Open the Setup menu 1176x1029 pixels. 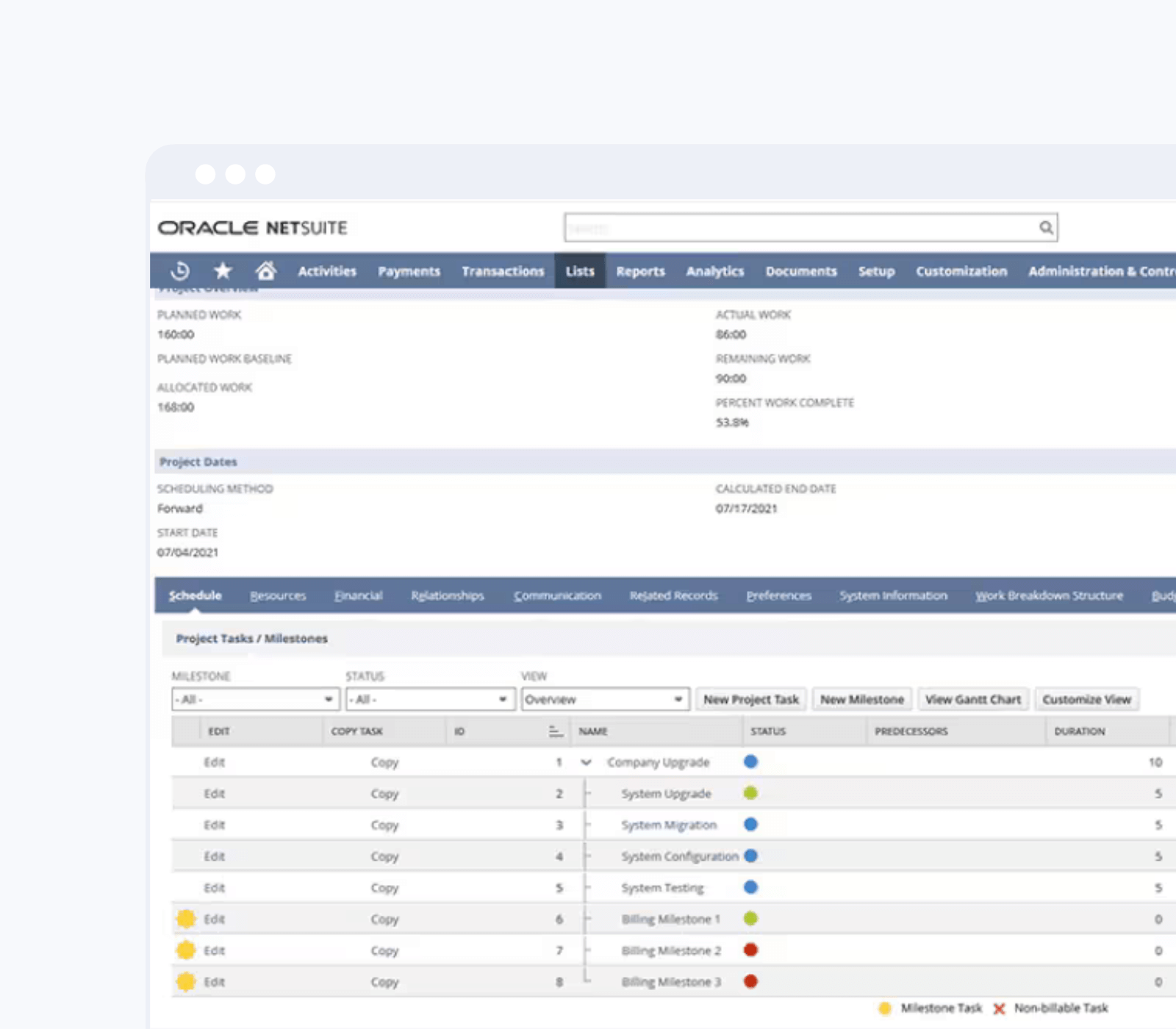tap(876, 271)
